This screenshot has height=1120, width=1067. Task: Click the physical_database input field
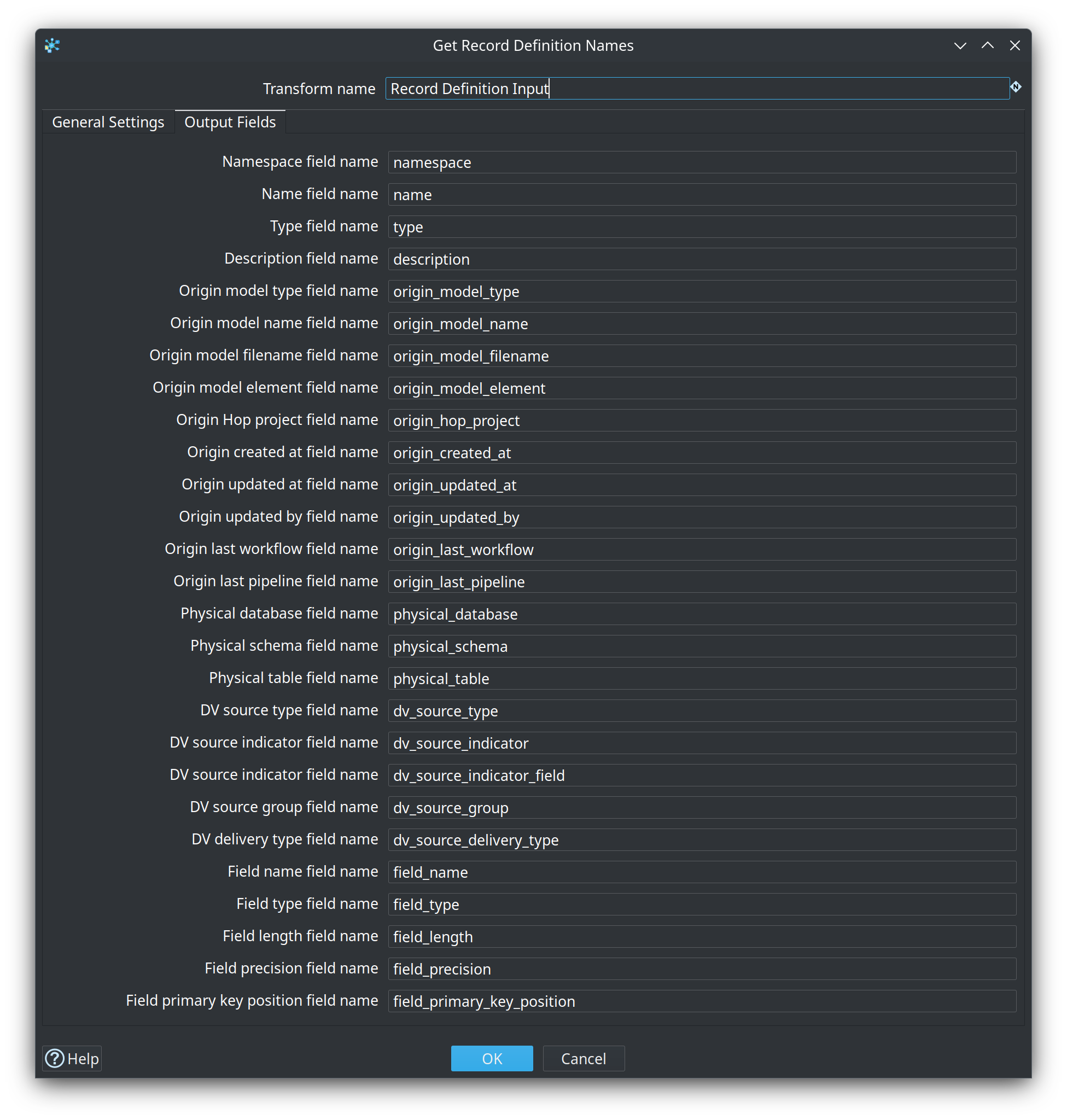702,614
